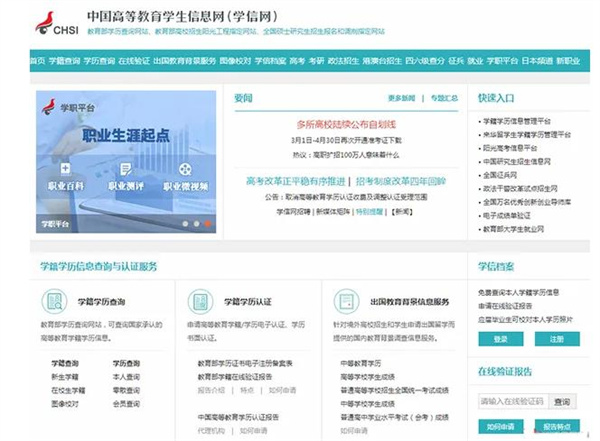Open 学历查询 navigation item
Screen dimensions: 600x441
pyautogui.click(x=99, y=61)
